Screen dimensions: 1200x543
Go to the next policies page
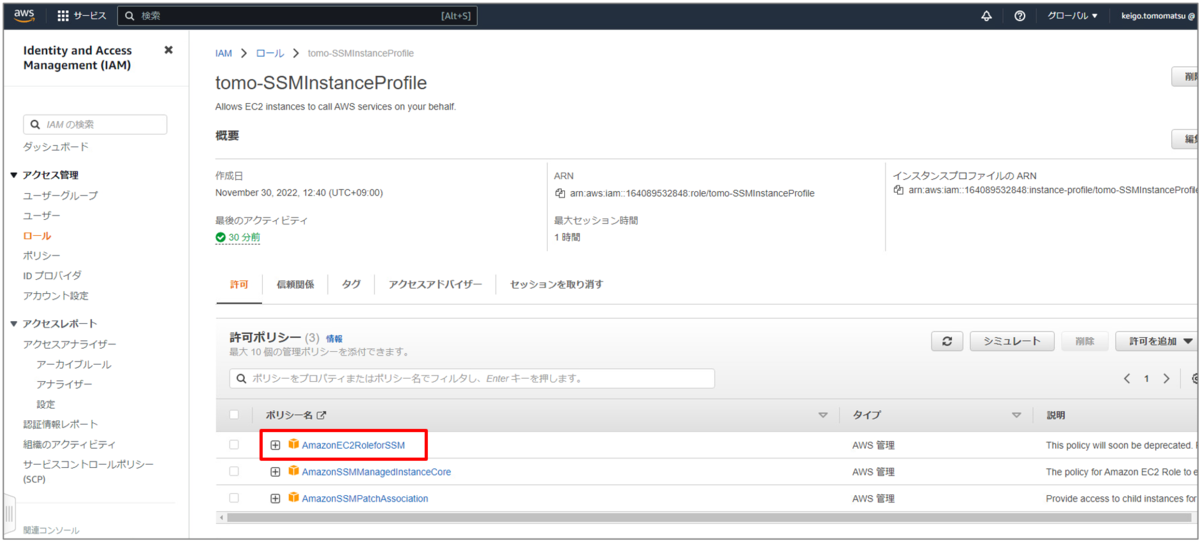[x=1166, y=379]
